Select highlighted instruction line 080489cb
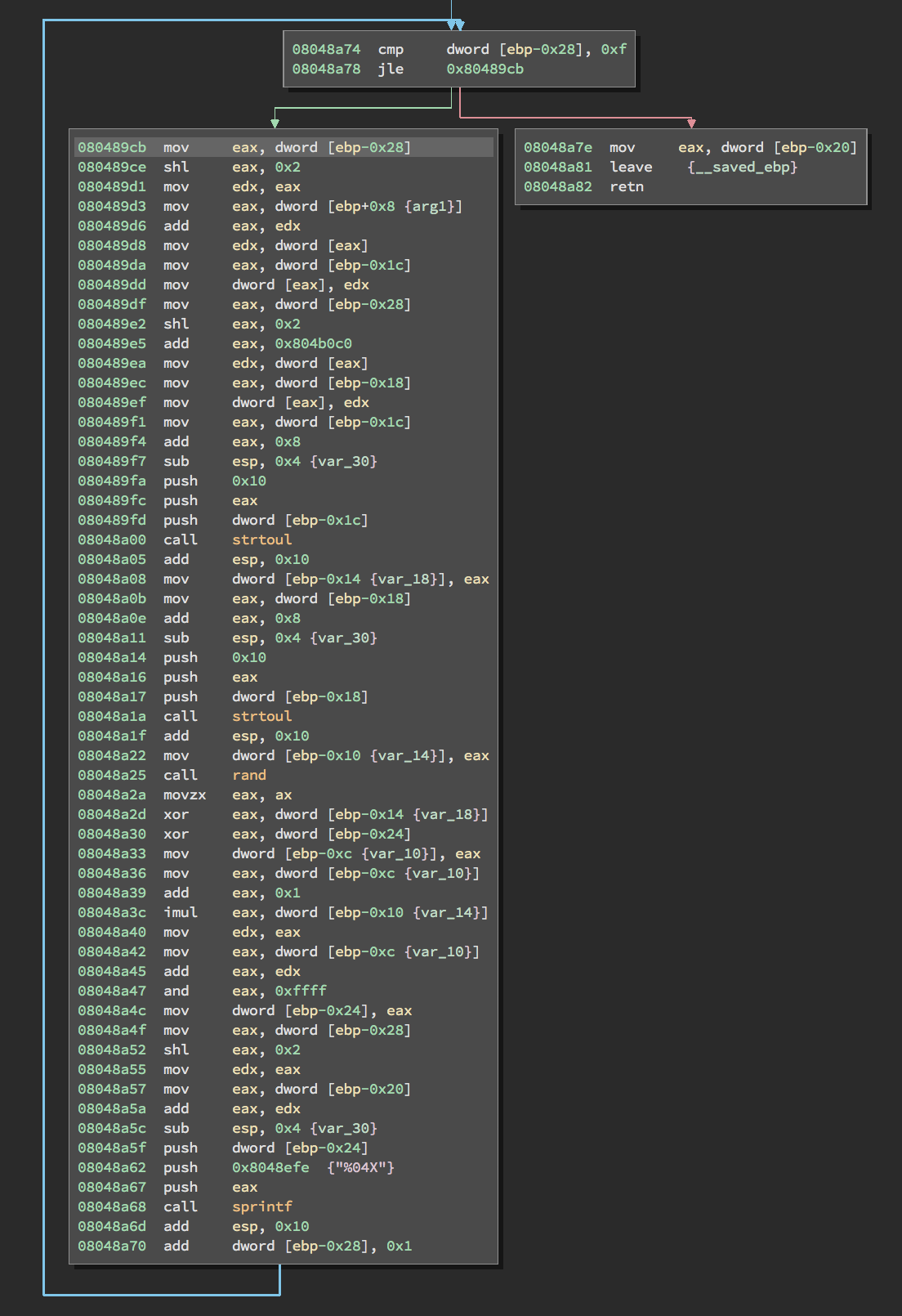902x1316 pixels. click(284, 147)
